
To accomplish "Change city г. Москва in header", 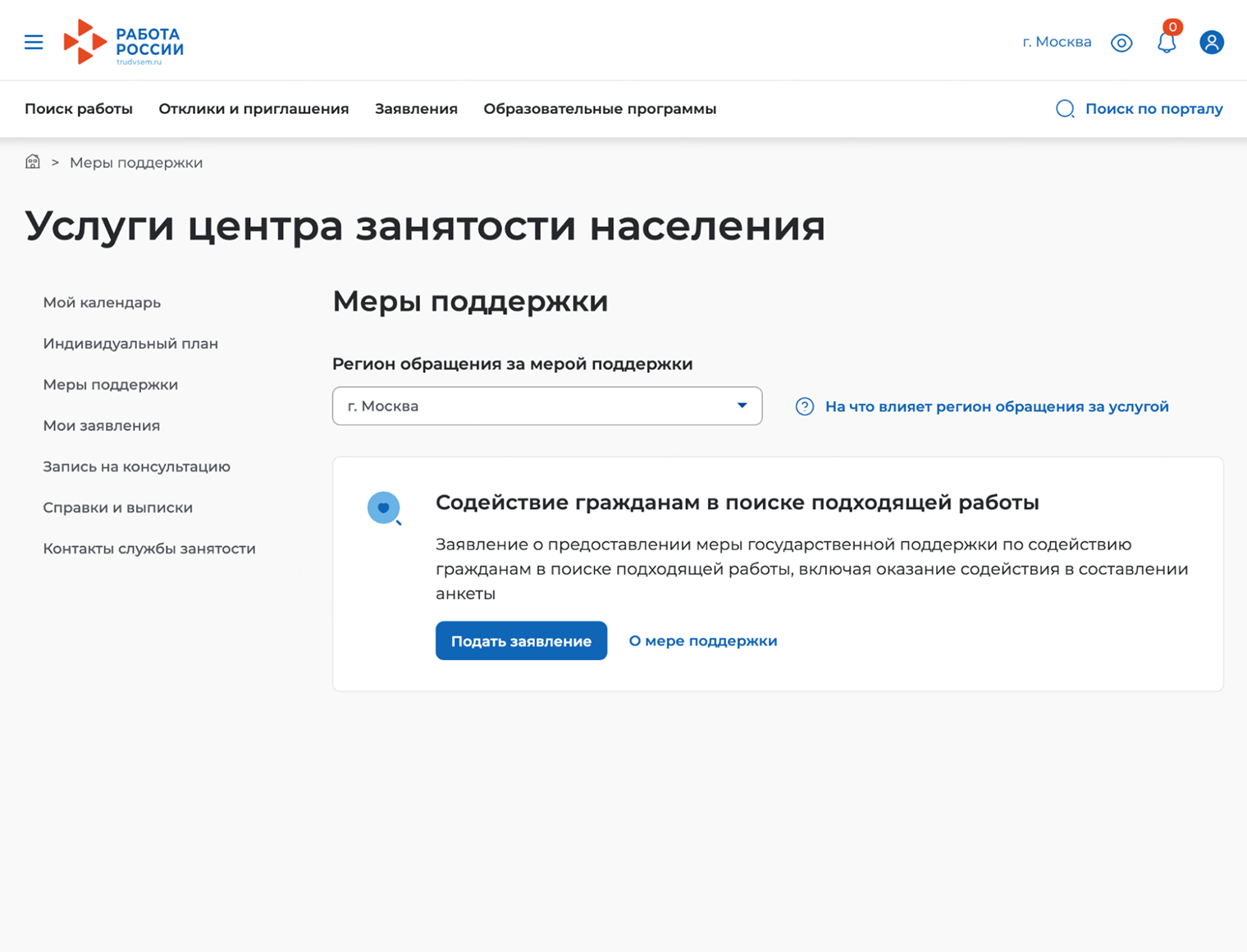I will pyautogui.click(x=1057, y=42).
